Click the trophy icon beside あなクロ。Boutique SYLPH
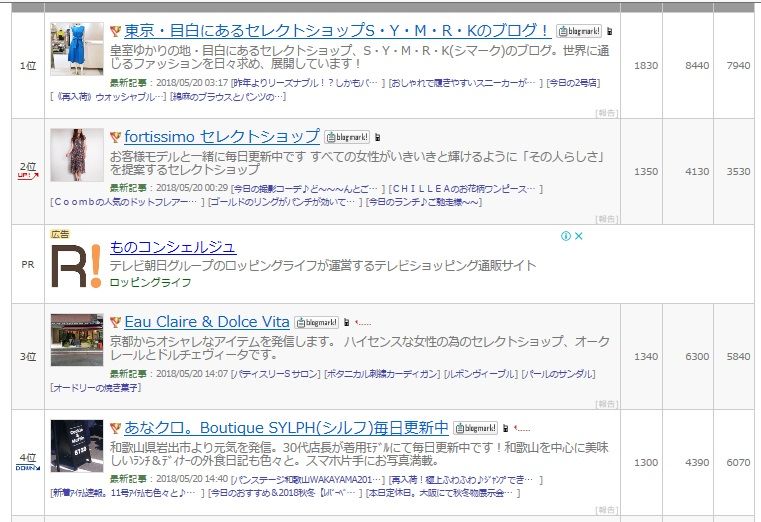 coord(115,428)
